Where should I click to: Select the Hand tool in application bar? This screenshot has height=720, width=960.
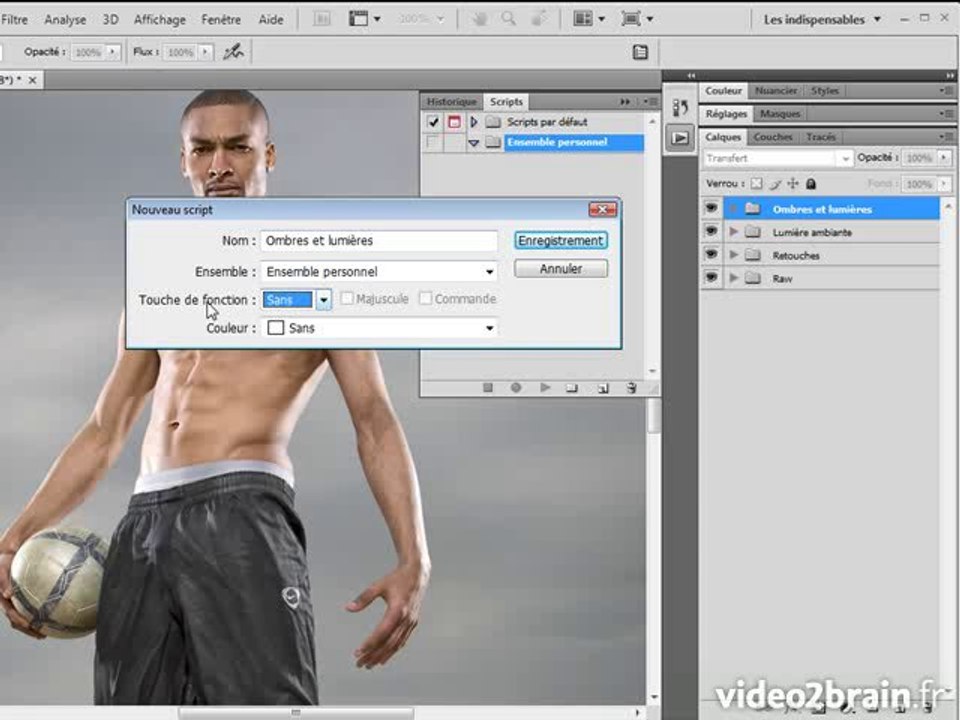coord(479,19)
